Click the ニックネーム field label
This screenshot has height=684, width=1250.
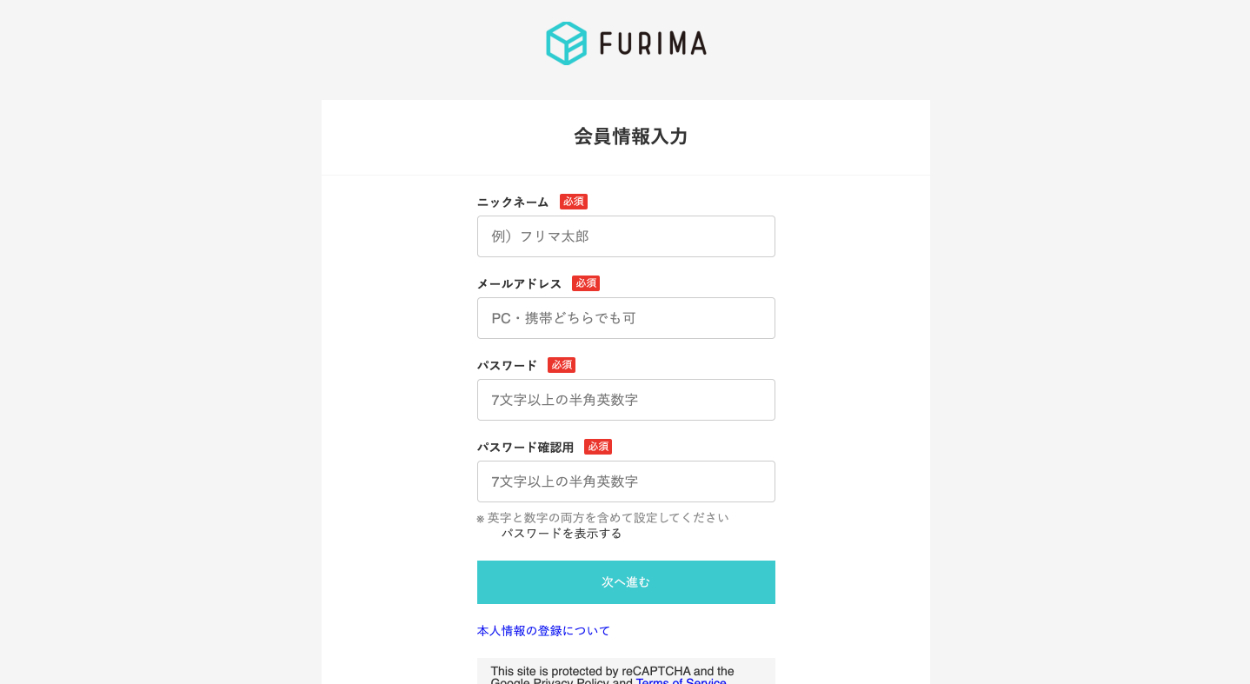[513, 202]
